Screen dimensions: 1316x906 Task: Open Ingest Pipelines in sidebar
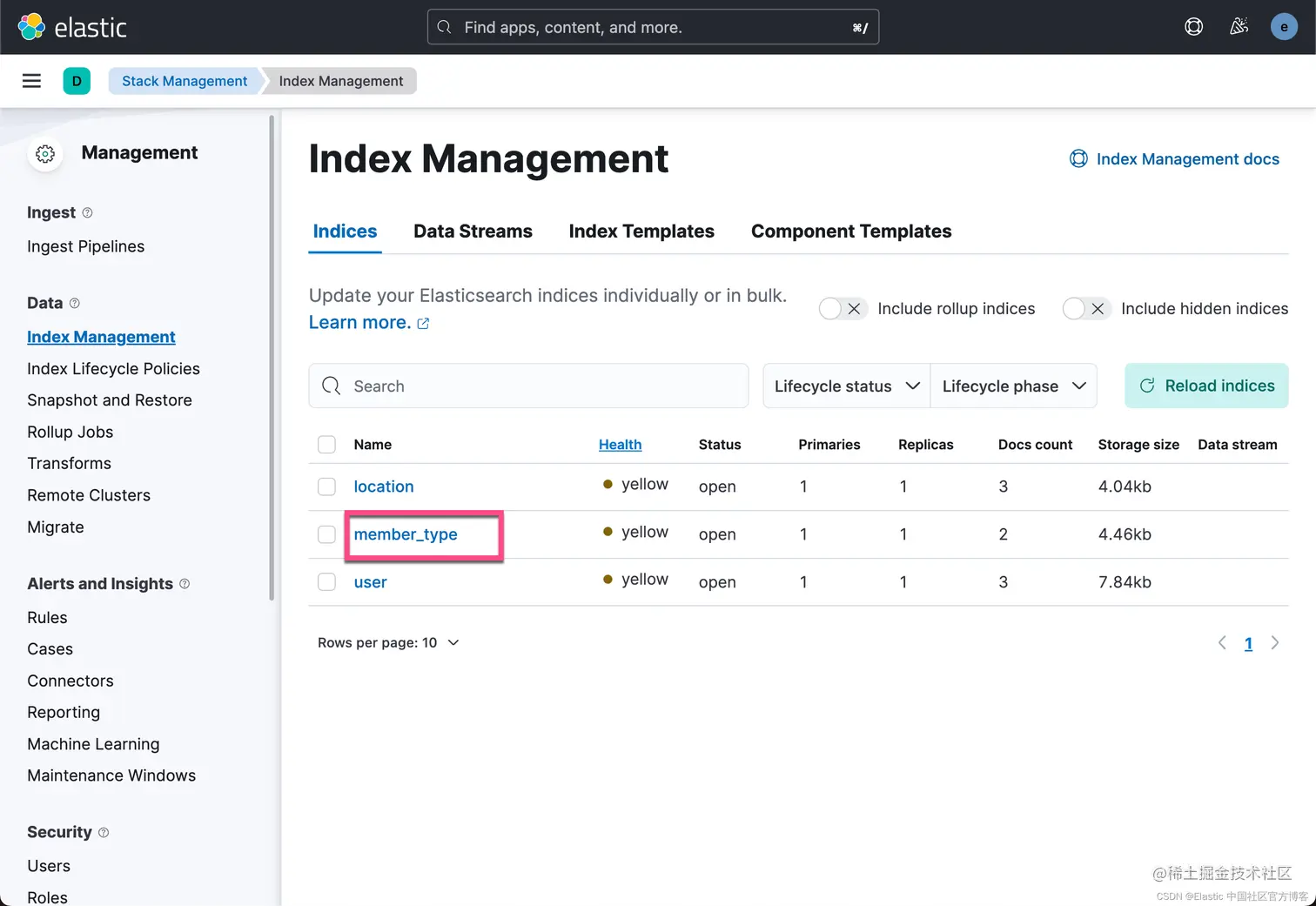coord(85,247)
